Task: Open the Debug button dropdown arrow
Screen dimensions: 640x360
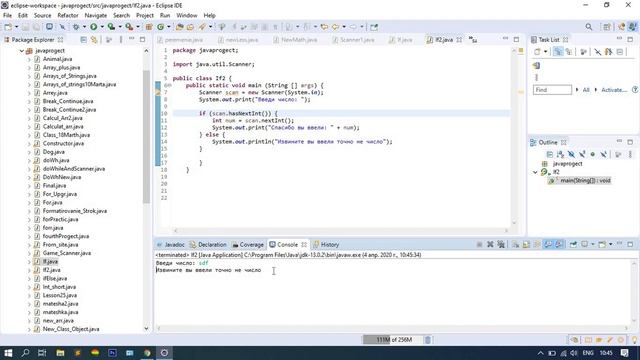Action: point(84,27)
